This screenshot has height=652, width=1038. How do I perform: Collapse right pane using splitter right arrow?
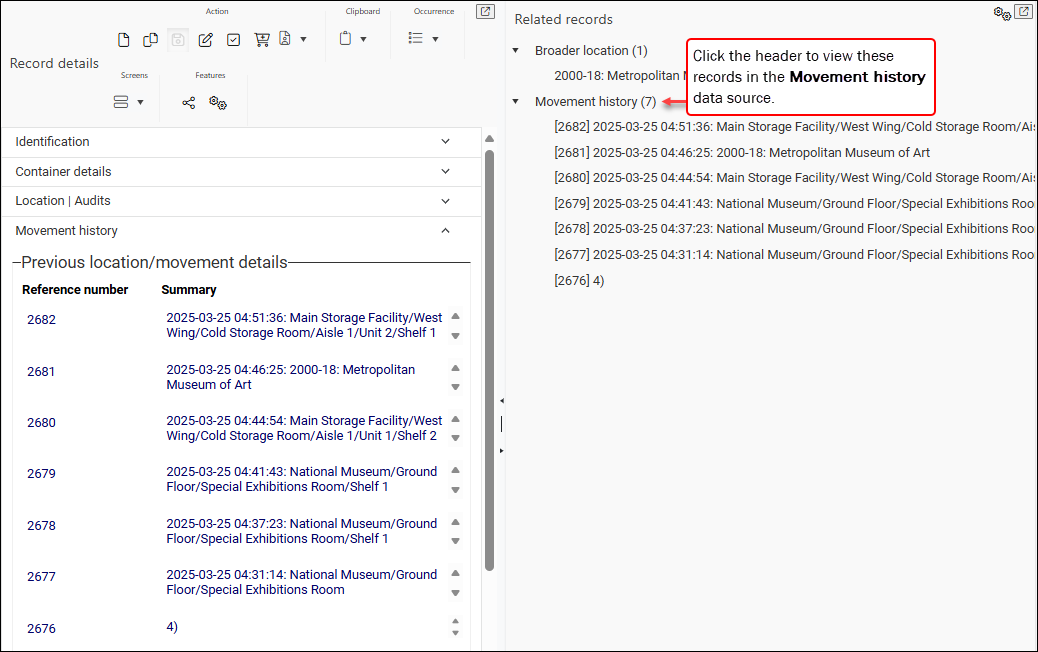(502, 451)
